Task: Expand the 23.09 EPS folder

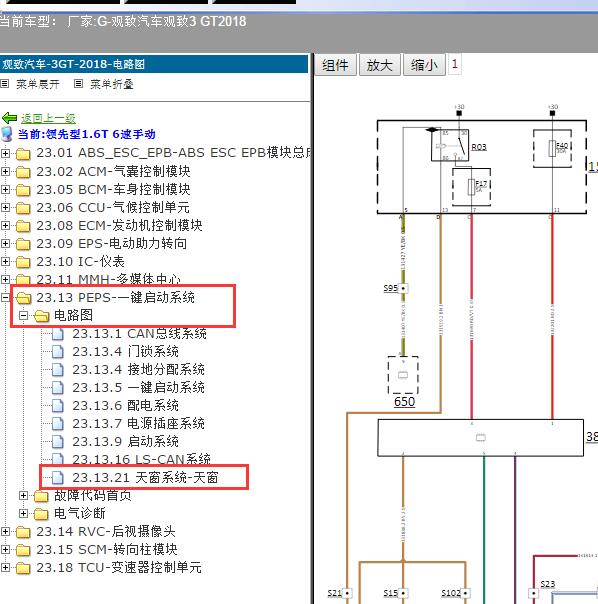Action: point(5,243)
